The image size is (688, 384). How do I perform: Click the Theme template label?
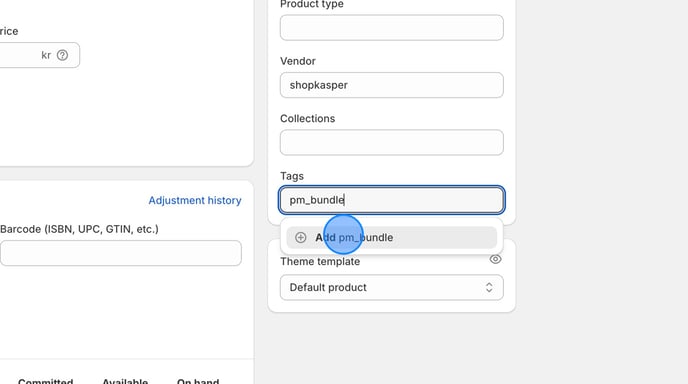tap(320, 262)
